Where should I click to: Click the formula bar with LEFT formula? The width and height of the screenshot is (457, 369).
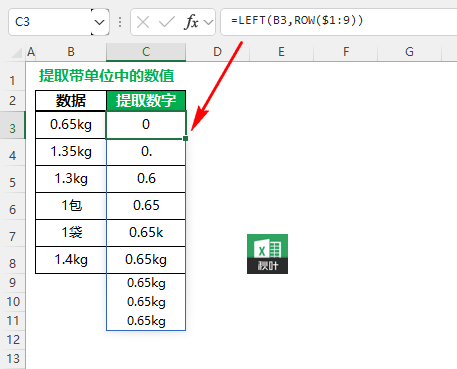[338, 22]
